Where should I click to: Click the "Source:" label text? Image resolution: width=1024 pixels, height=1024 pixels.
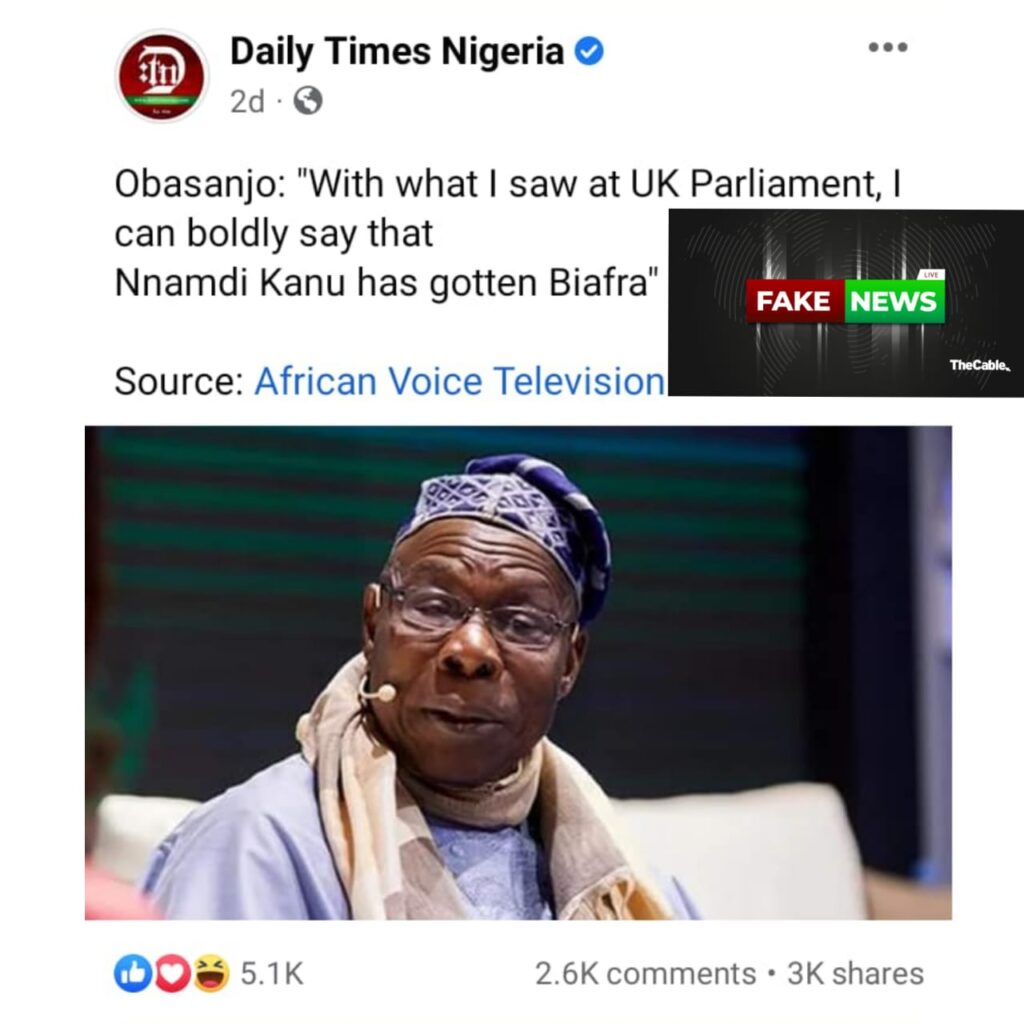pos(178,381)
